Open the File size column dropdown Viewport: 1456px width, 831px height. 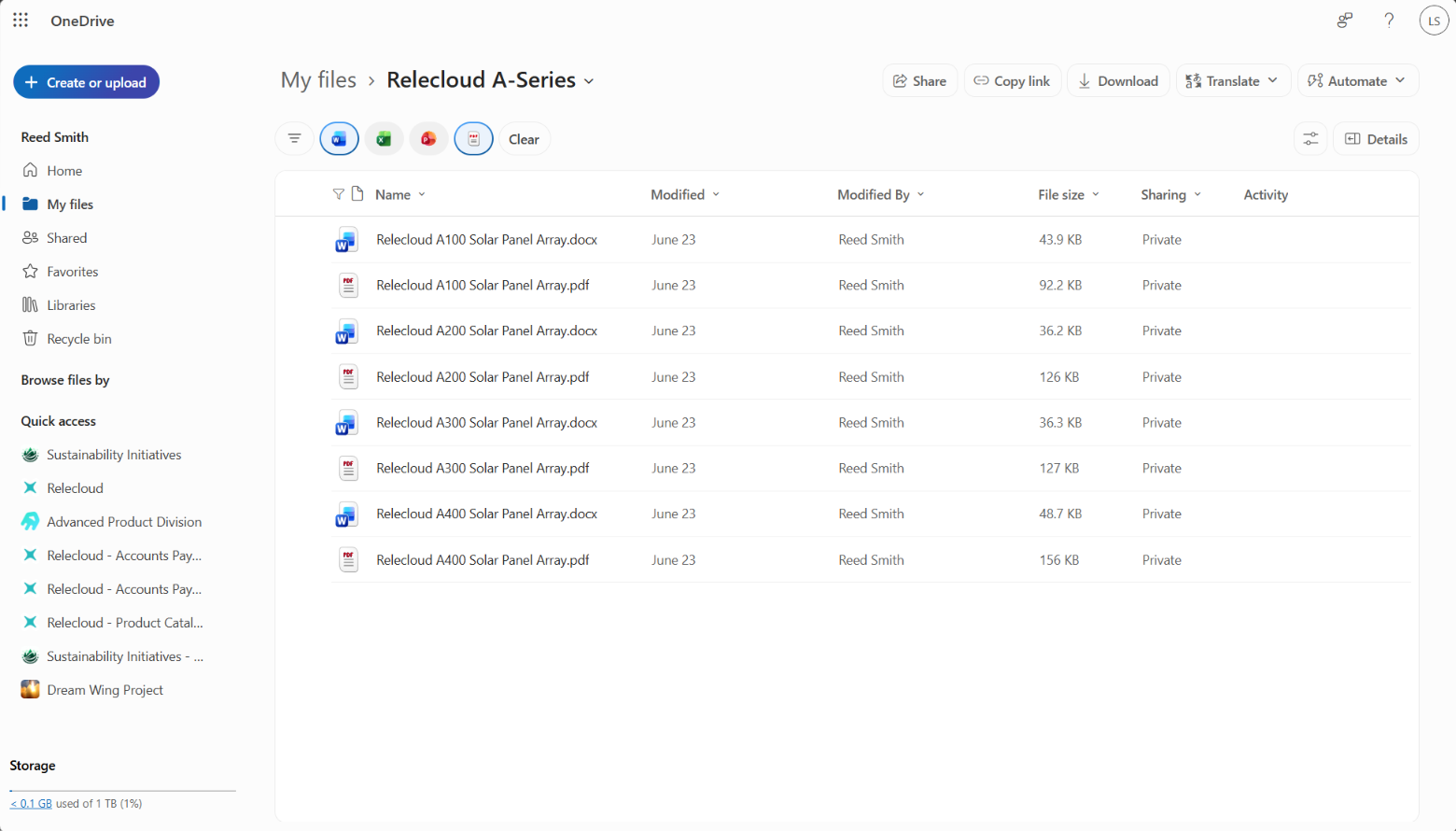[1069, 194]
